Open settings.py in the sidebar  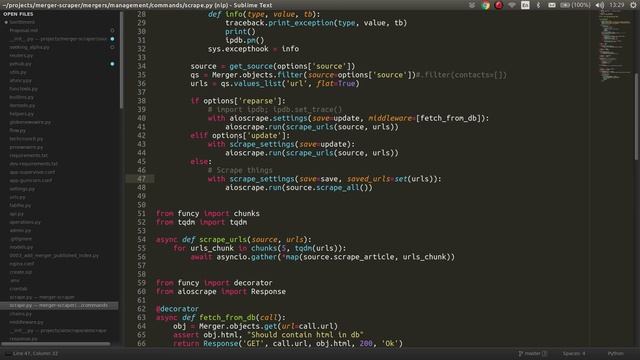(22, 189)
